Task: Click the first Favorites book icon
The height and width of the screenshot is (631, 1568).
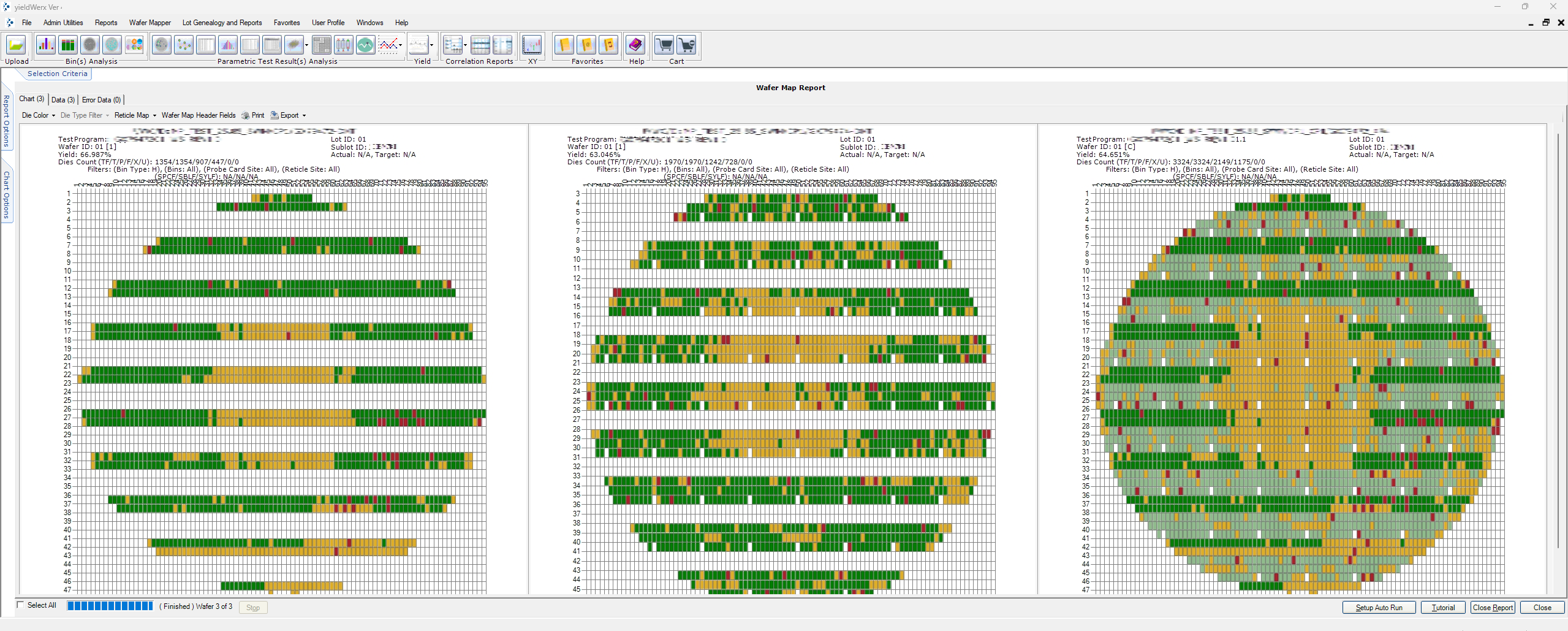Action: pos(564,45)
